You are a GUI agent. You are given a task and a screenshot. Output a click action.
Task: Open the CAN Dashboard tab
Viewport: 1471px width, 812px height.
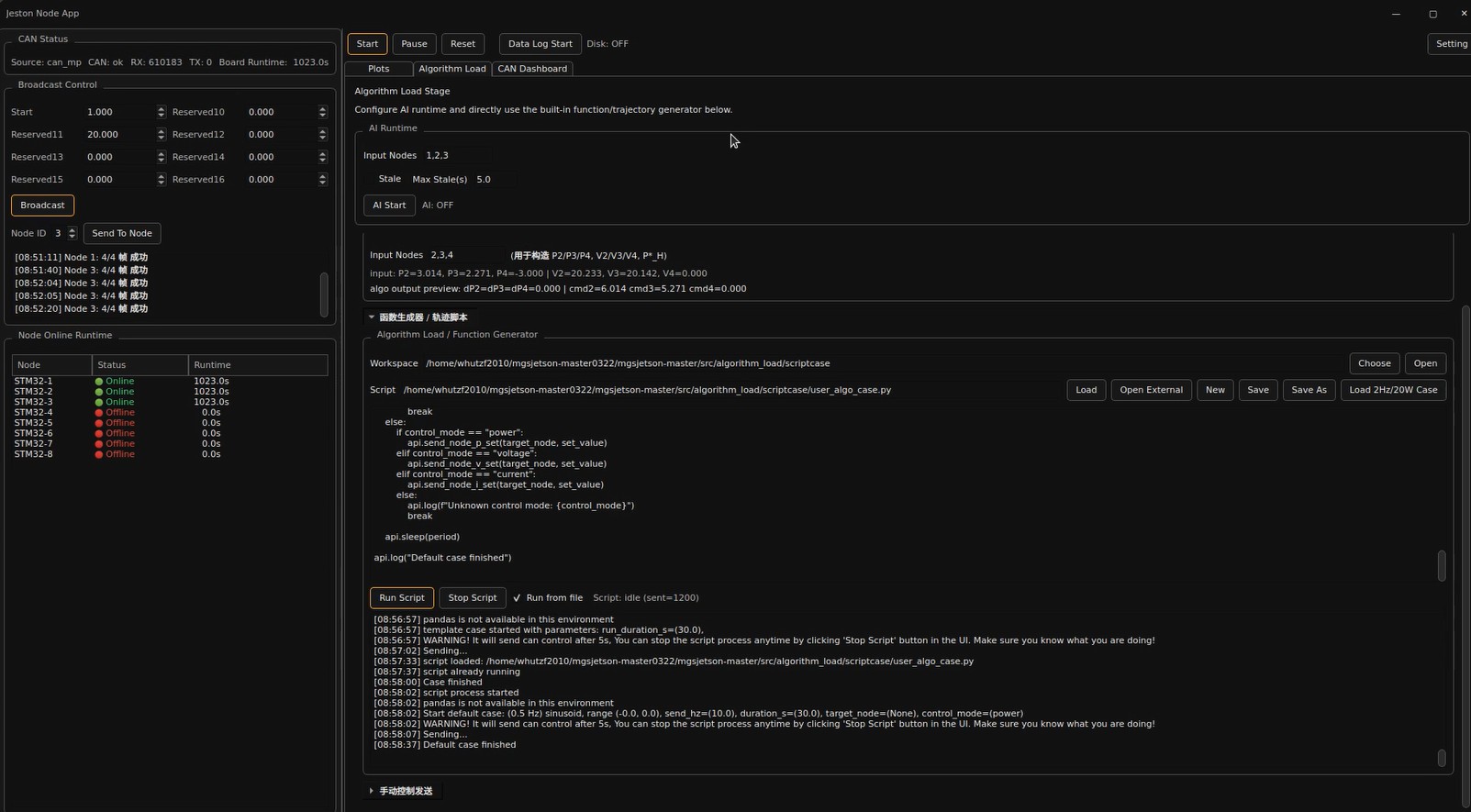click(x=532, y=69)
